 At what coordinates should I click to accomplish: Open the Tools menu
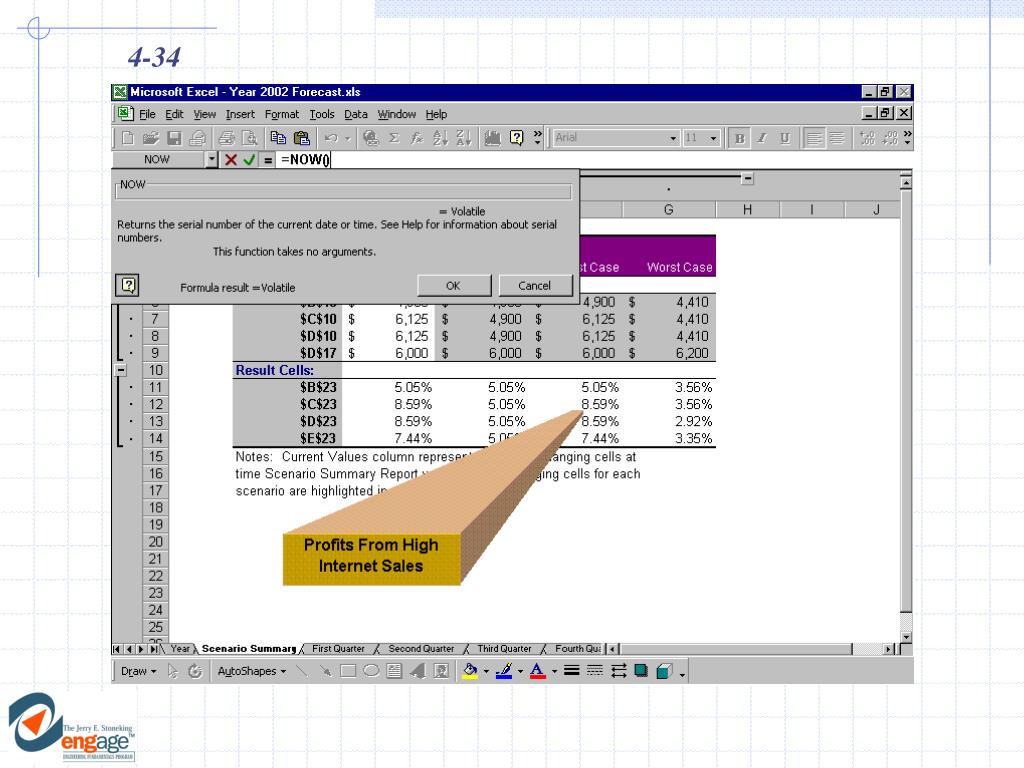[x=322, y=114]
